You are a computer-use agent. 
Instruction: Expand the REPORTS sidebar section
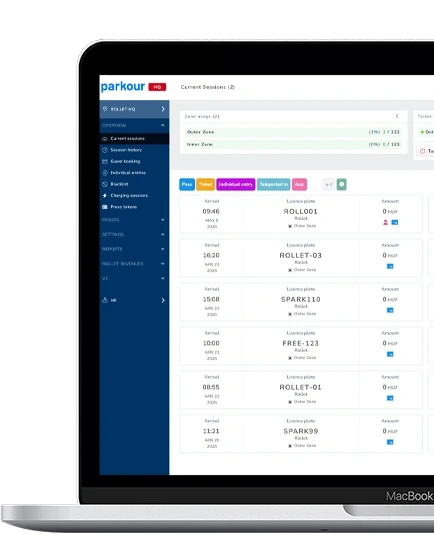point(134,249)
